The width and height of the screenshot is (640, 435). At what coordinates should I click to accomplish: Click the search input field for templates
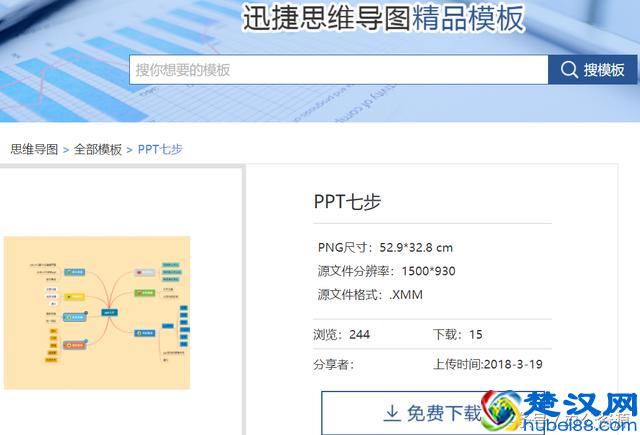339,70
